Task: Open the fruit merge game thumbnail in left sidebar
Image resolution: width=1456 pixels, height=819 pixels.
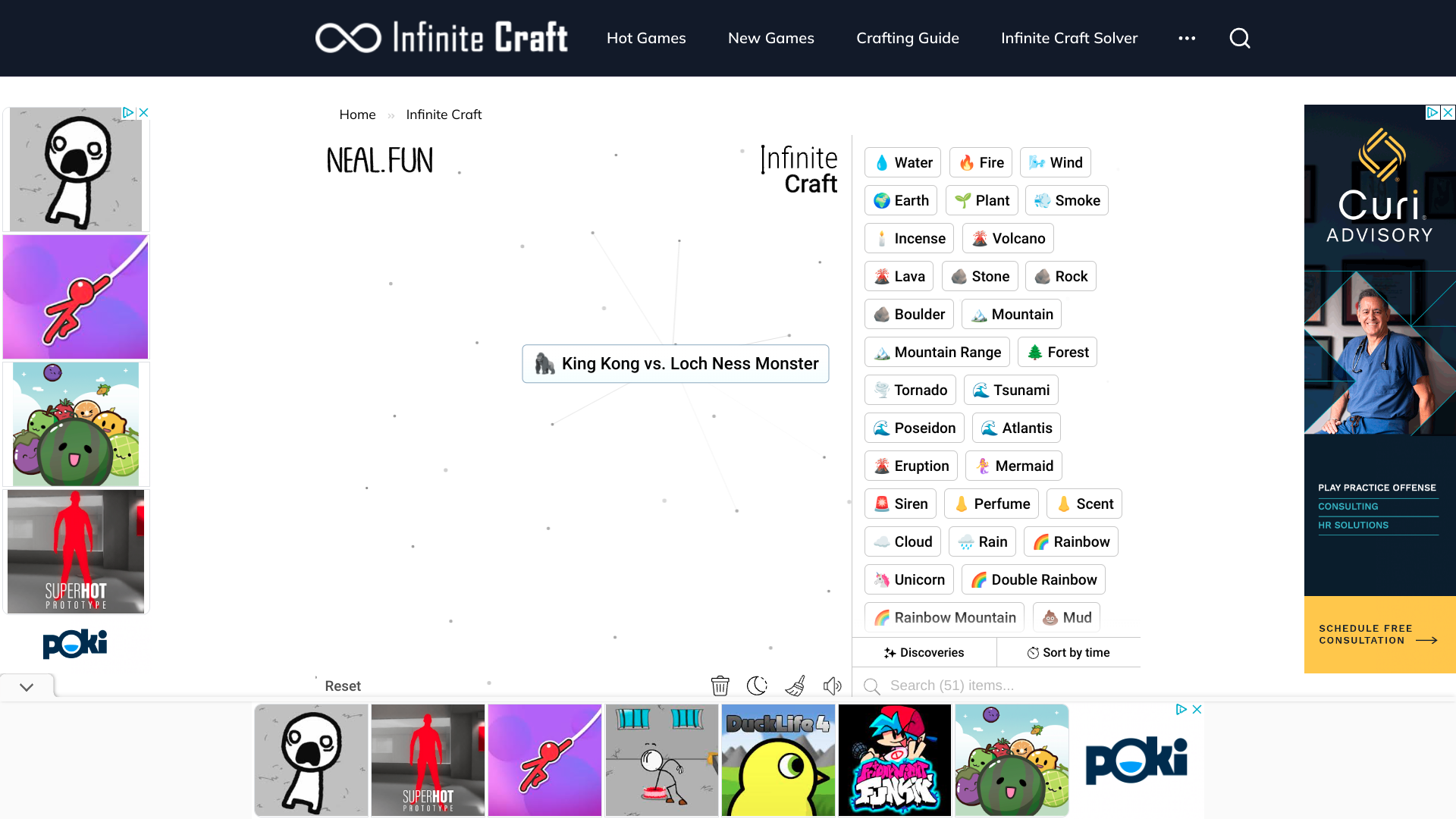Action: tap(76, 424)
